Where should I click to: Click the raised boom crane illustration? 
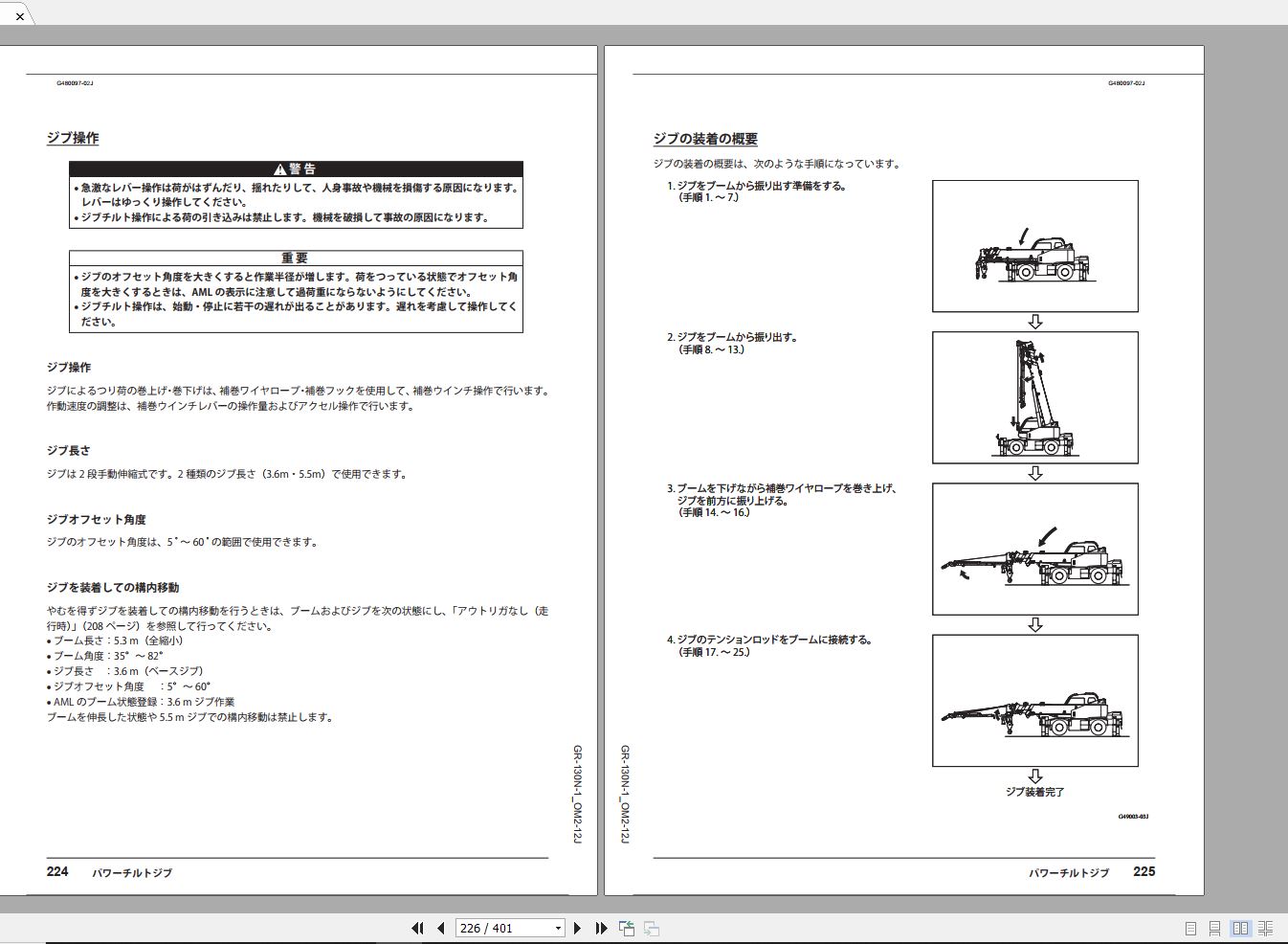1034,397
